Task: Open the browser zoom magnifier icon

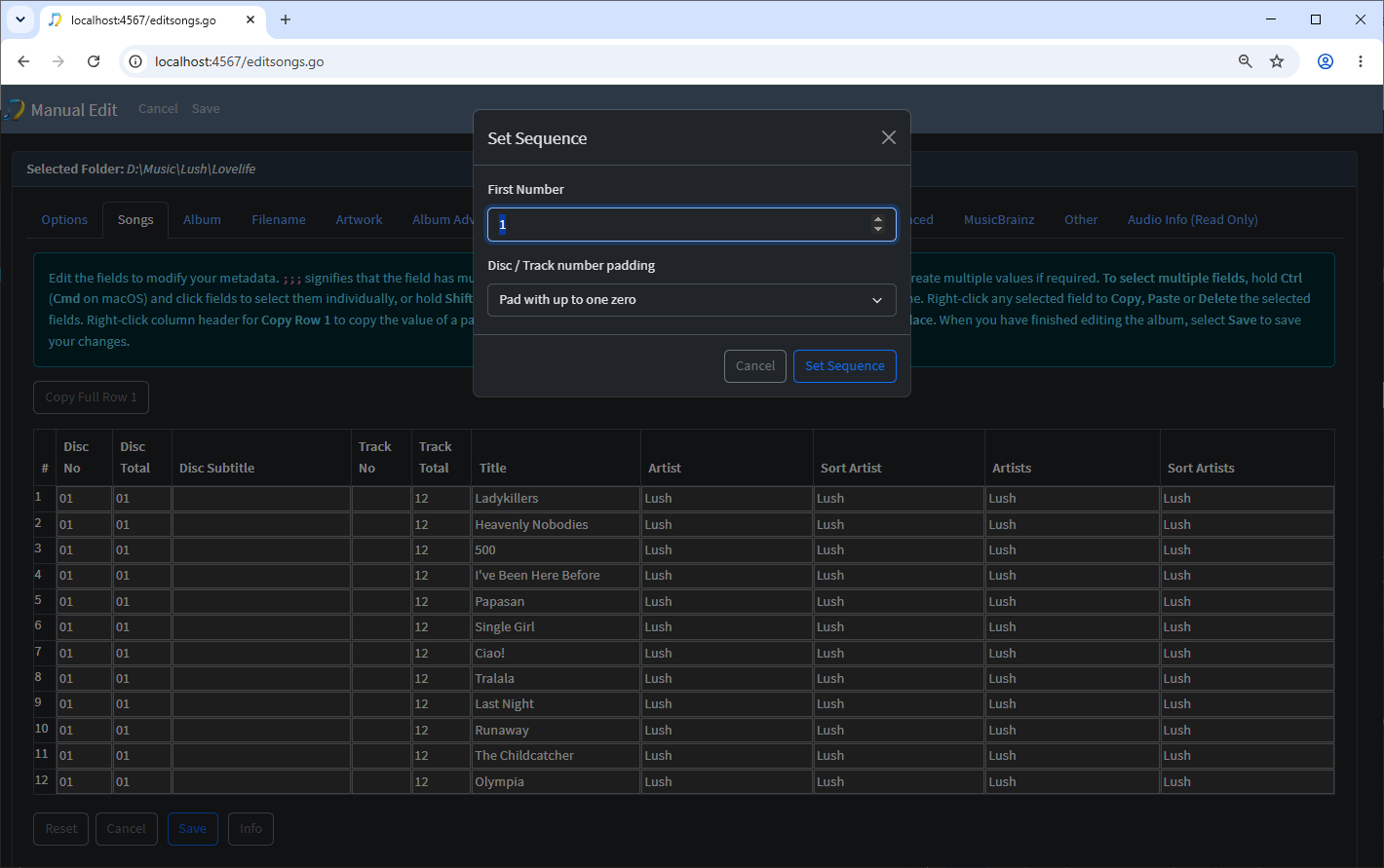Action: 1246,61
